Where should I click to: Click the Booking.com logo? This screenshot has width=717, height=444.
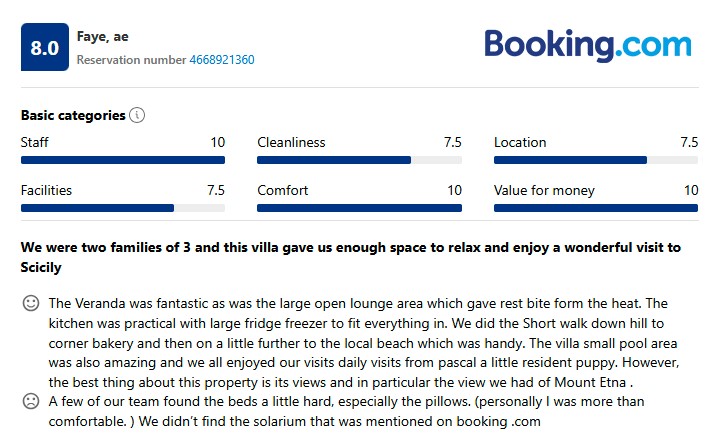pyautogui.click(x=588, y=45)
